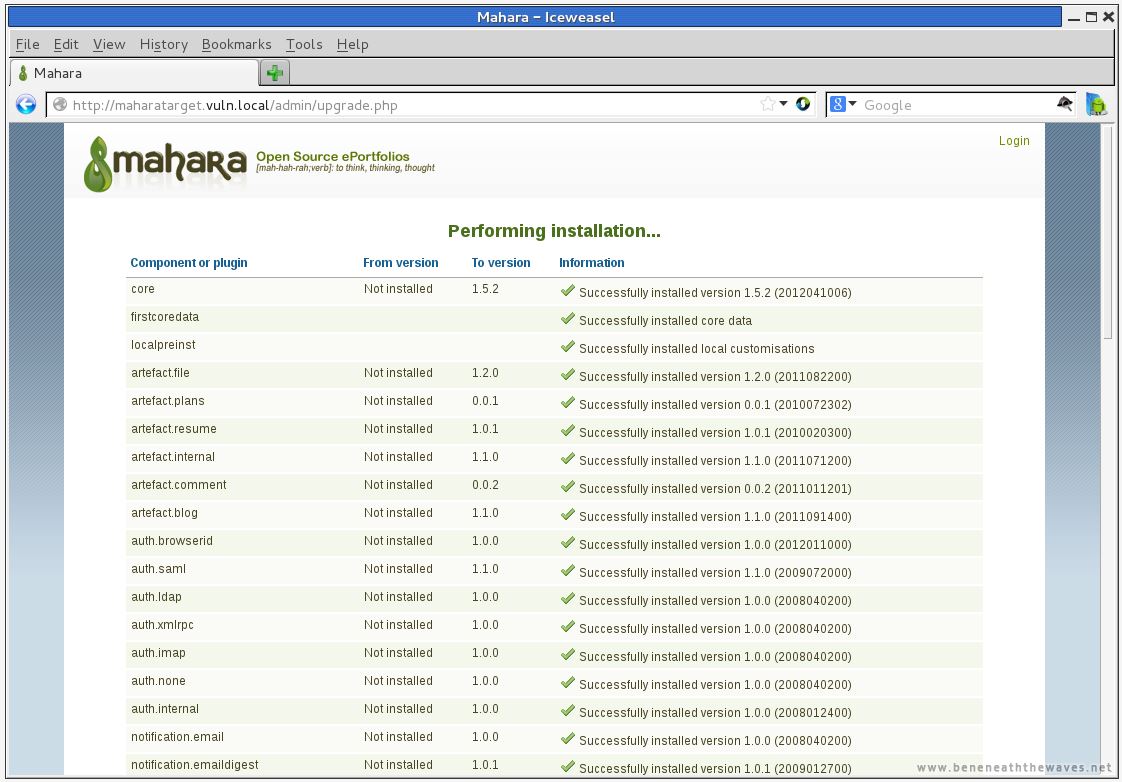
Task: Click the 'artefact.blog' component name
Action: tap(165, 512)
